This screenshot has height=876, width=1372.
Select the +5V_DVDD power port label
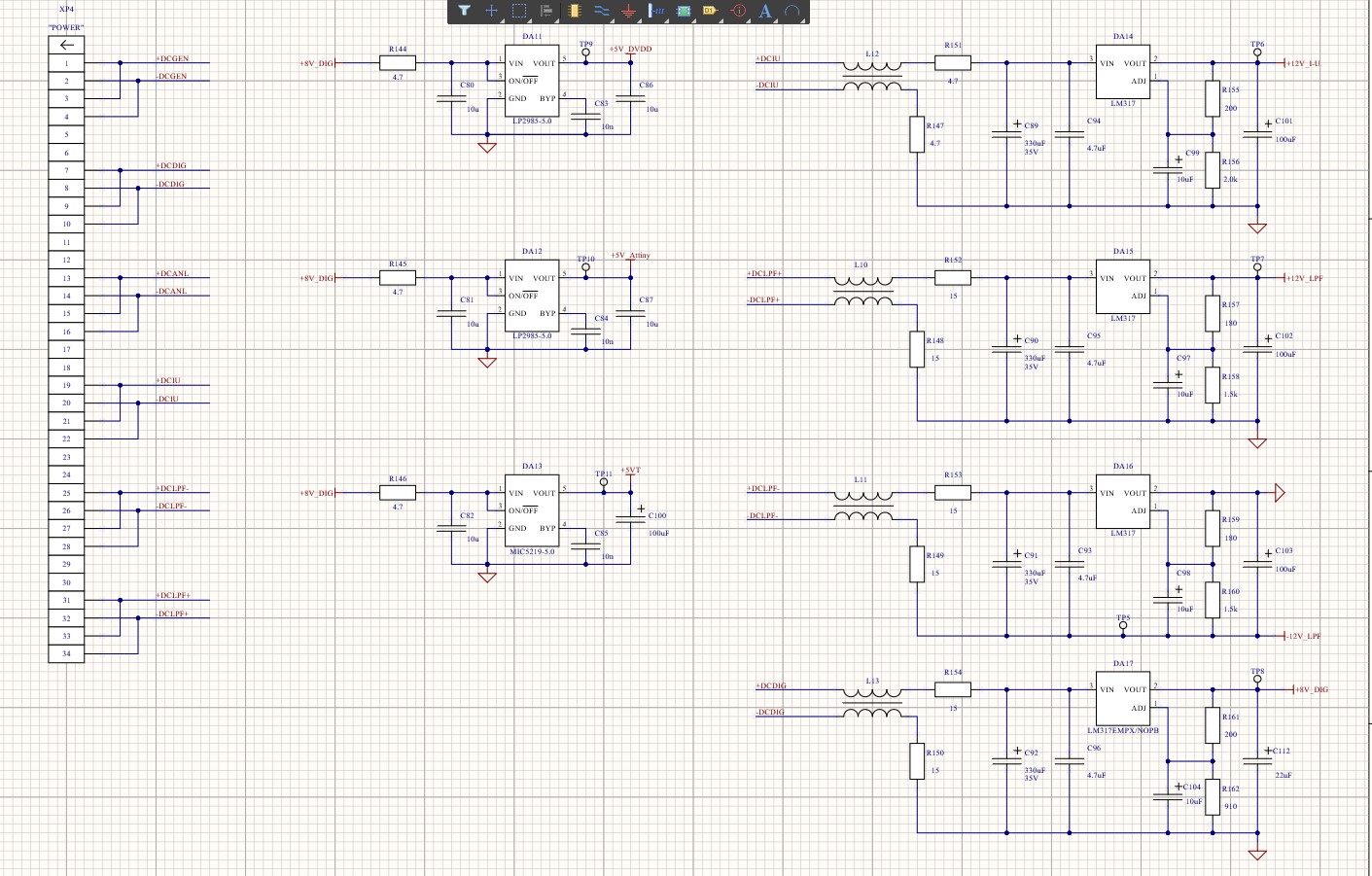pyautogui.click(x=631, y=49)
